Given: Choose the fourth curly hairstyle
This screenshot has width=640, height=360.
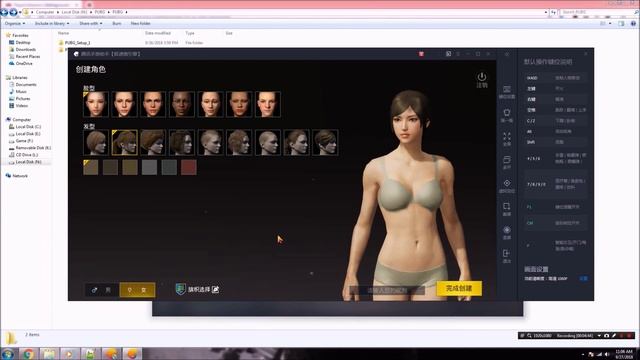Looking at the screenshot, I should click(182, 142).
